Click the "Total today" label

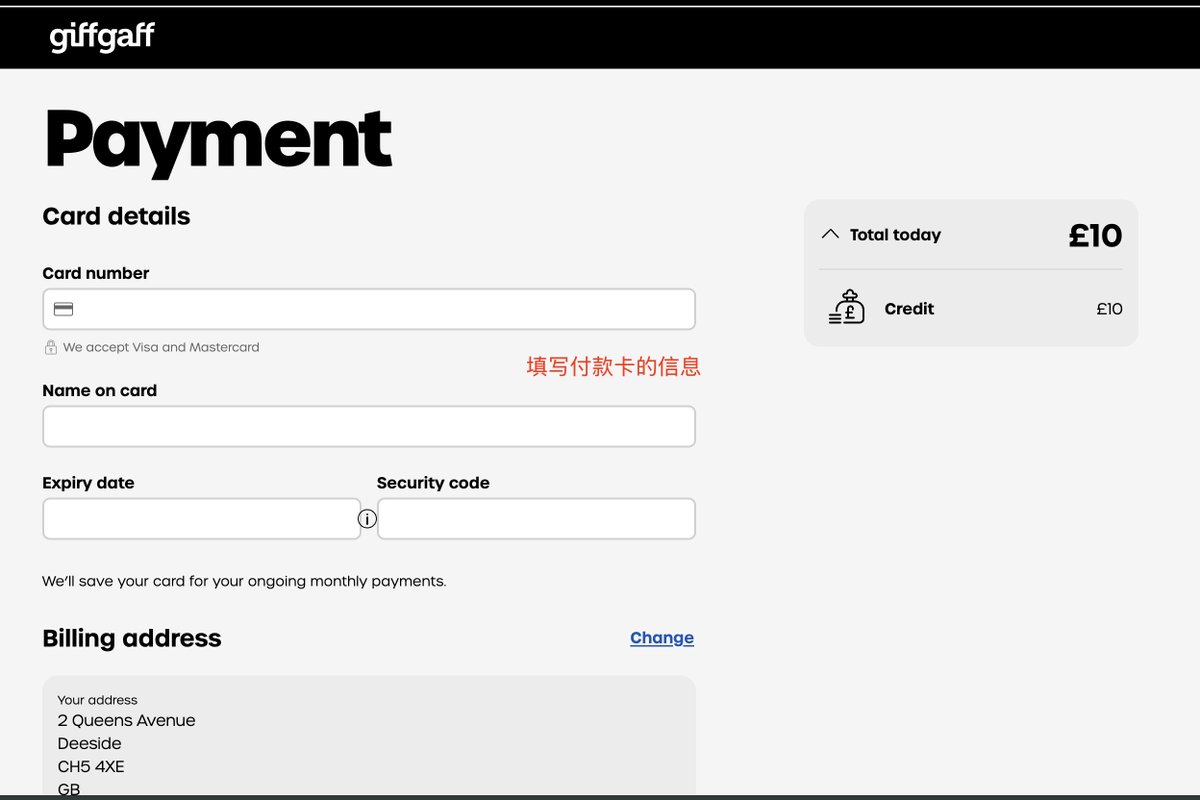895,235
